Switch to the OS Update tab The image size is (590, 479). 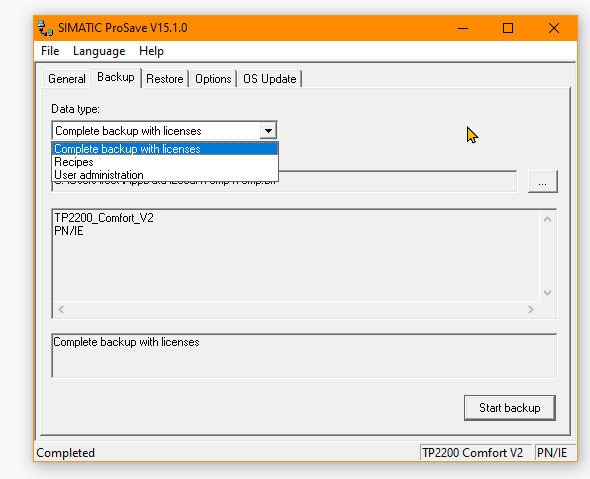click(269, 79)
